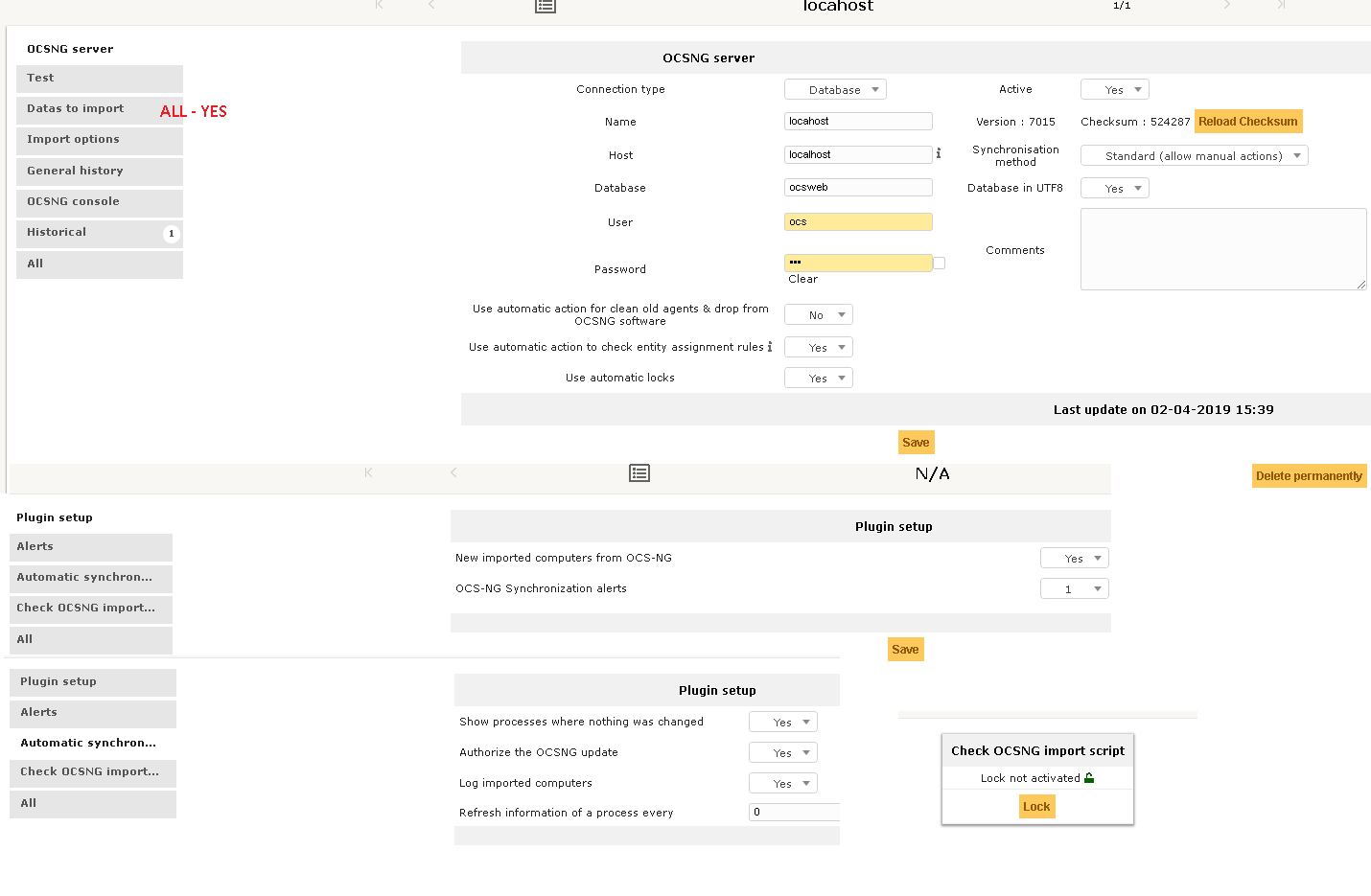Click the info icon beside the Host field

939,154
